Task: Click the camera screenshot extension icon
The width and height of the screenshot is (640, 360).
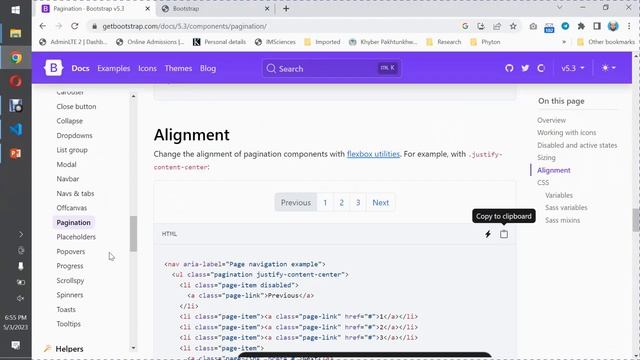Action: click(x=533, y=26)
